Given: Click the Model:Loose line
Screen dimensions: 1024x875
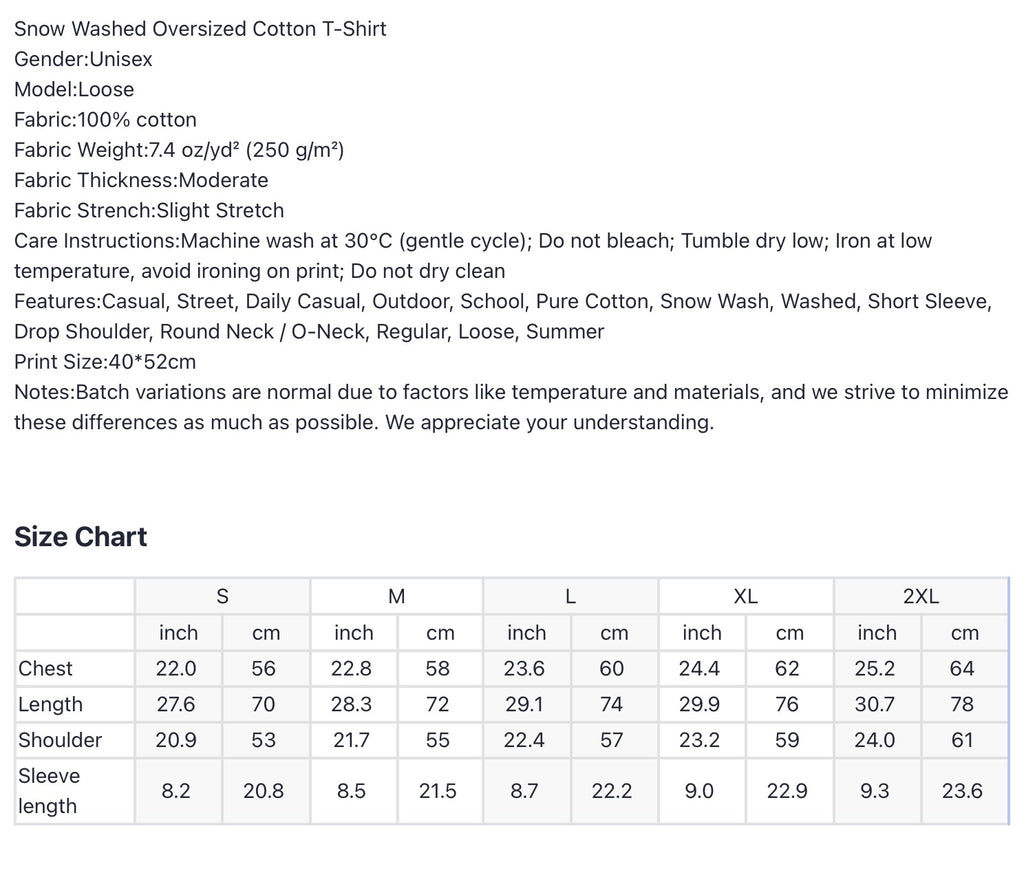Looking at the screenshot, I should [x=74, y=89].
